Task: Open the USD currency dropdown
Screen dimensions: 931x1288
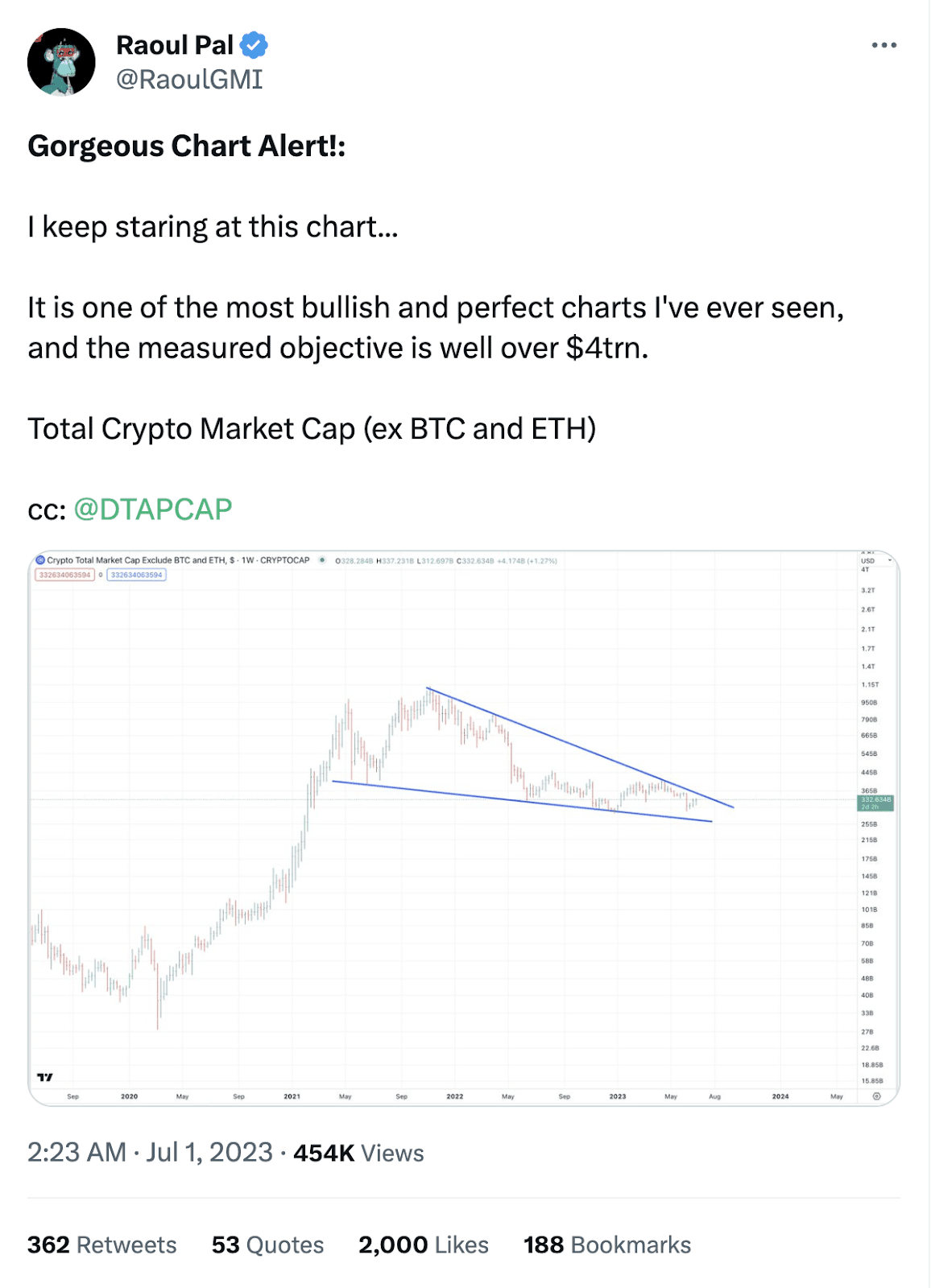Action: [876, 560]
